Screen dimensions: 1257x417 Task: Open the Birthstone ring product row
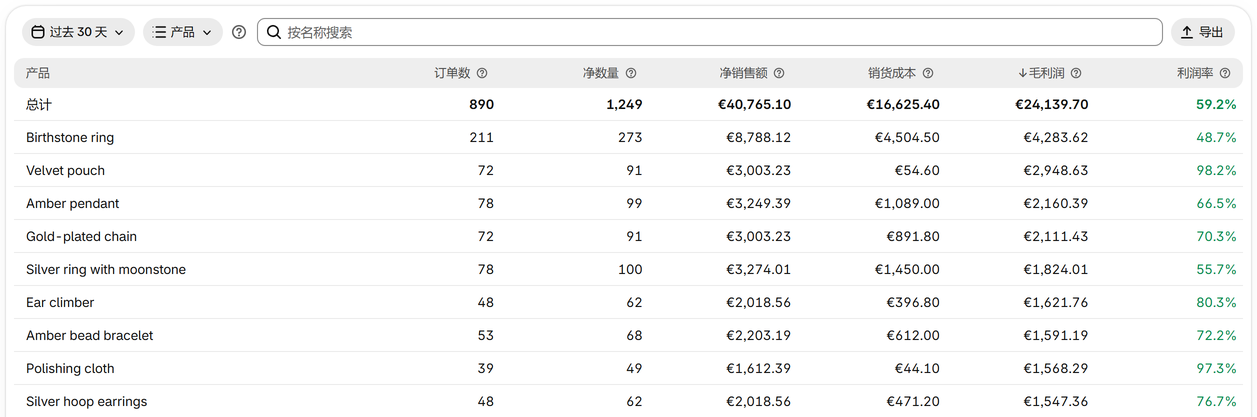pos(628,137)
